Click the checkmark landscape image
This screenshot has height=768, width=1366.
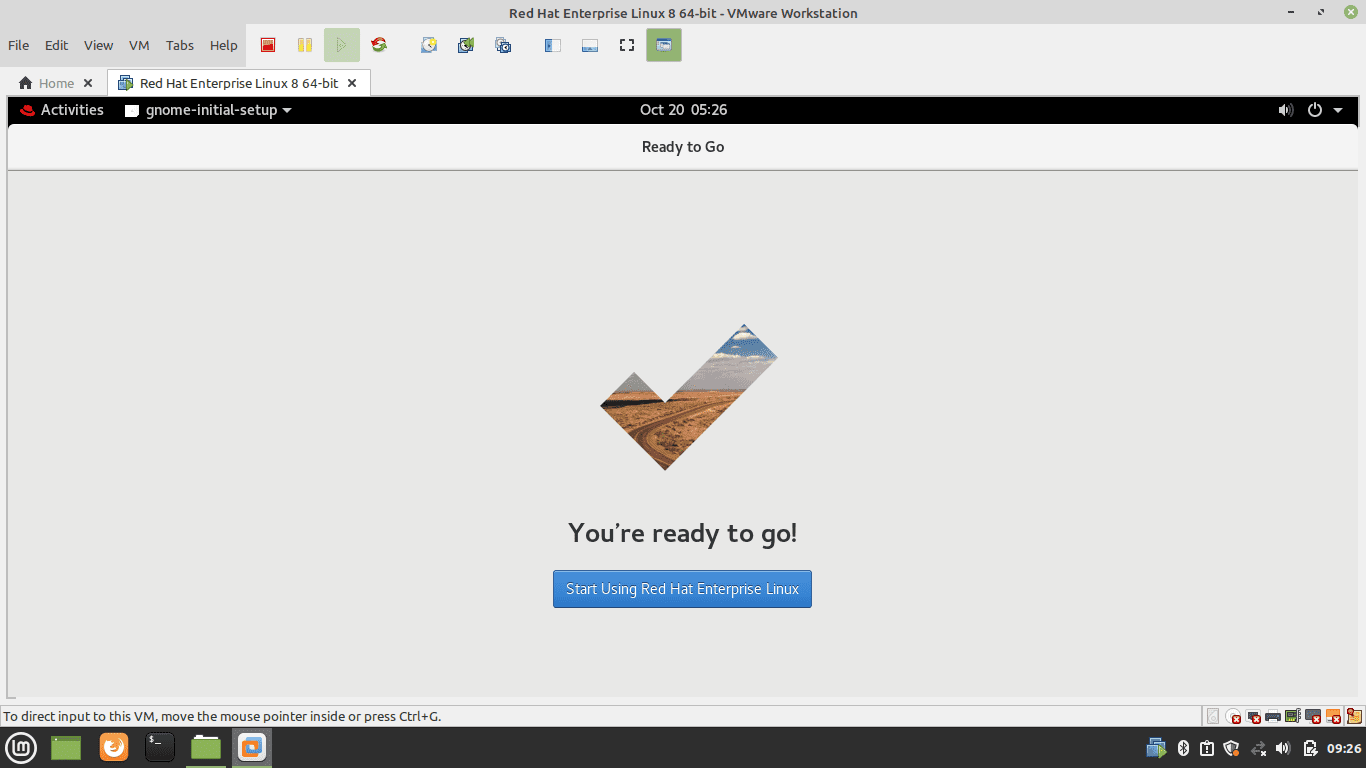click(688, 397)
